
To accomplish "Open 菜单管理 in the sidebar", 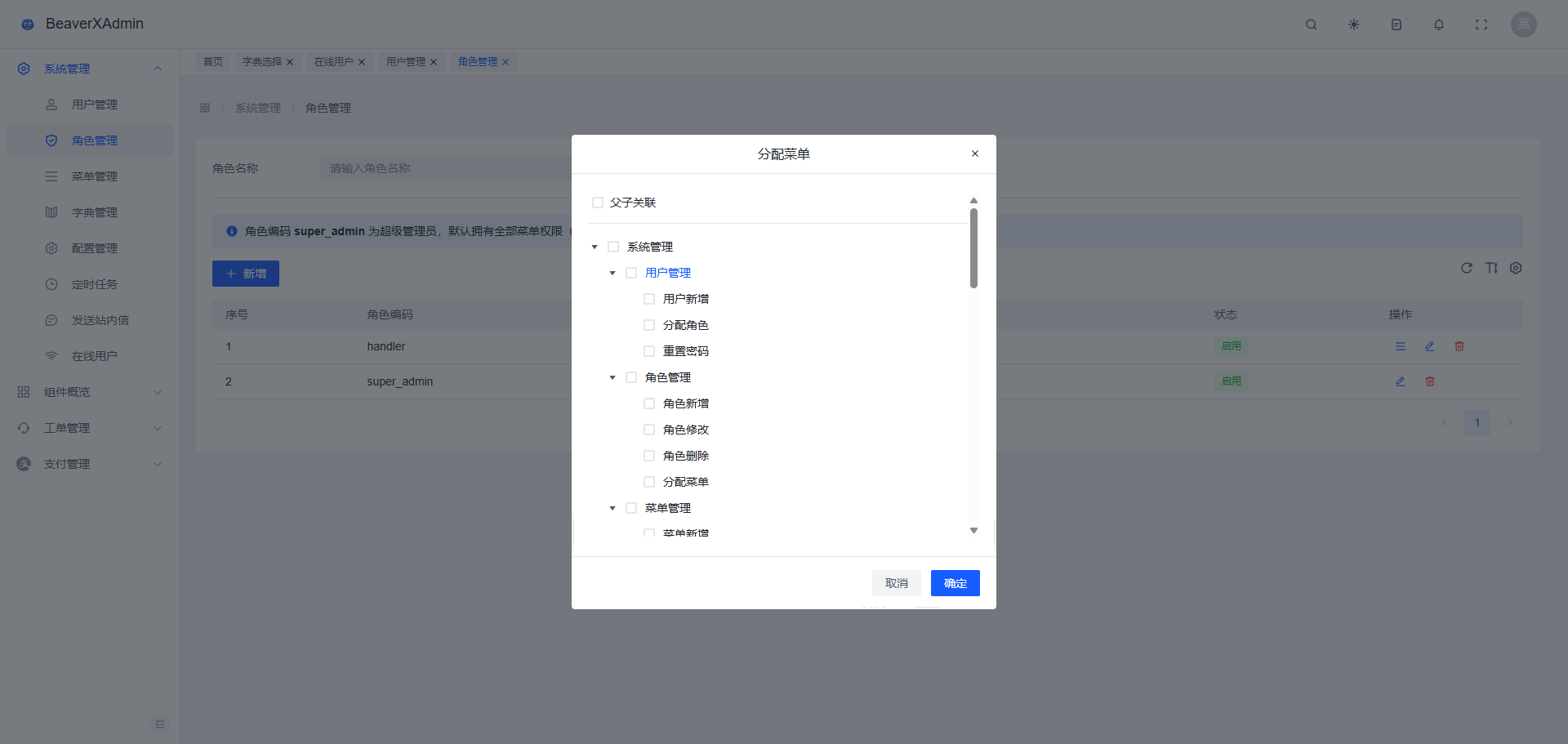I will [x=90, y=176].
